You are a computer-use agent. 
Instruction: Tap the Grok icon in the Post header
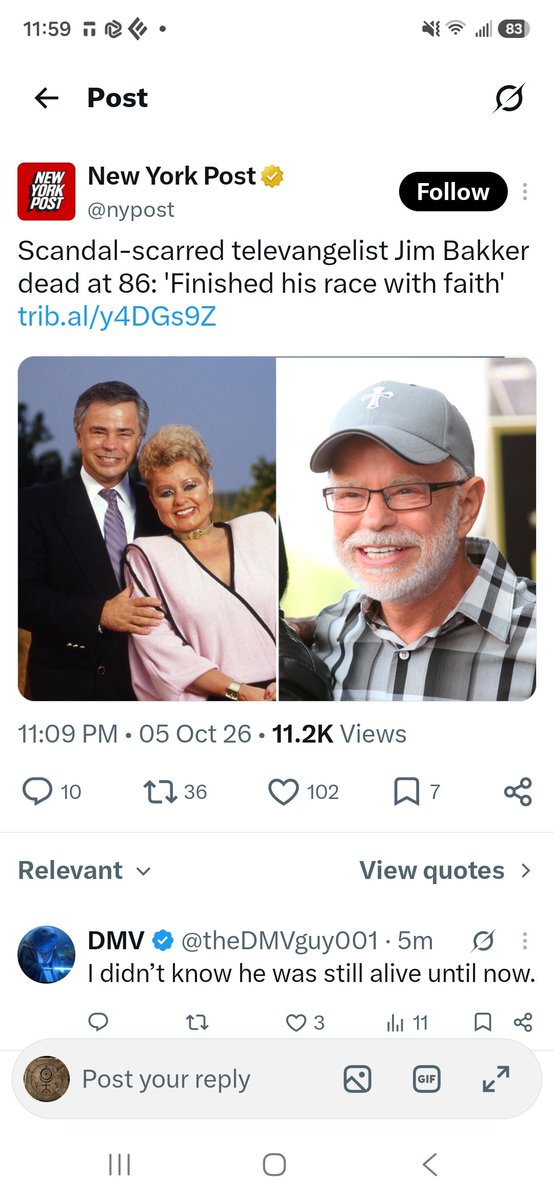pyautogui.click(x=508, y=98)
